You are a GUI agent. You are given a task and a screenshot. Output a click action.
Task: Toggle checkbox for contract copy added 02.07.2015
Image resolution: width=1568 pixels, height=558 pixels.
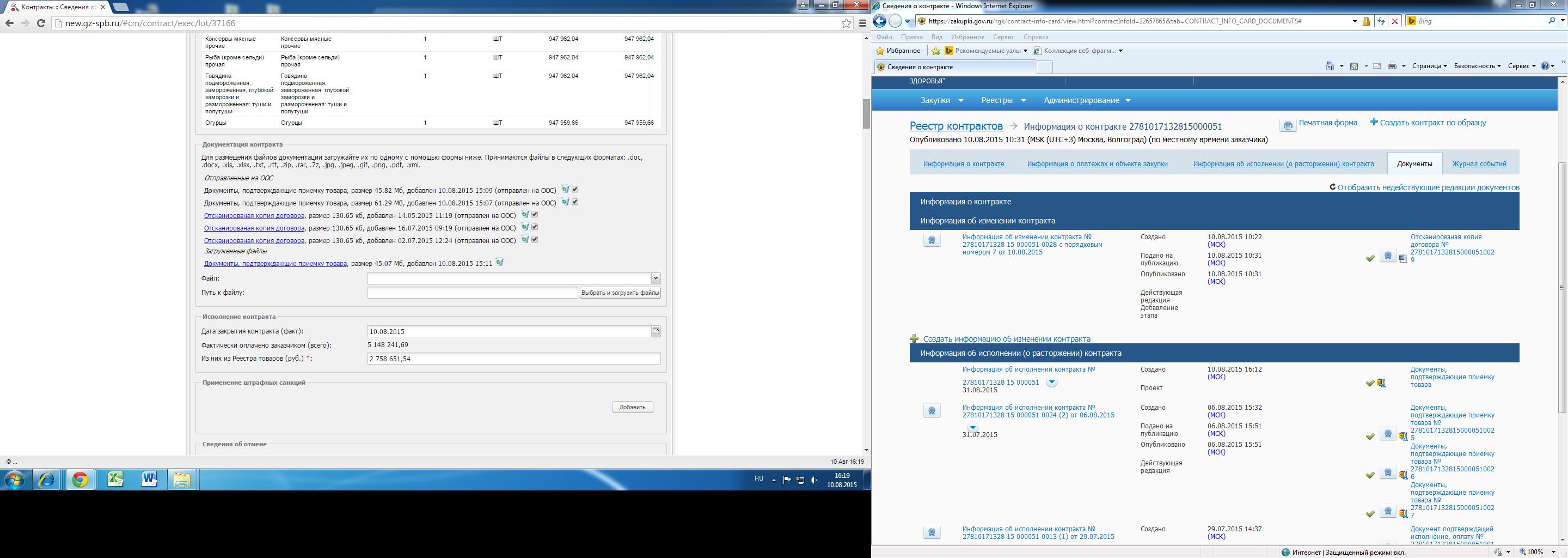[x=535, y=239]
